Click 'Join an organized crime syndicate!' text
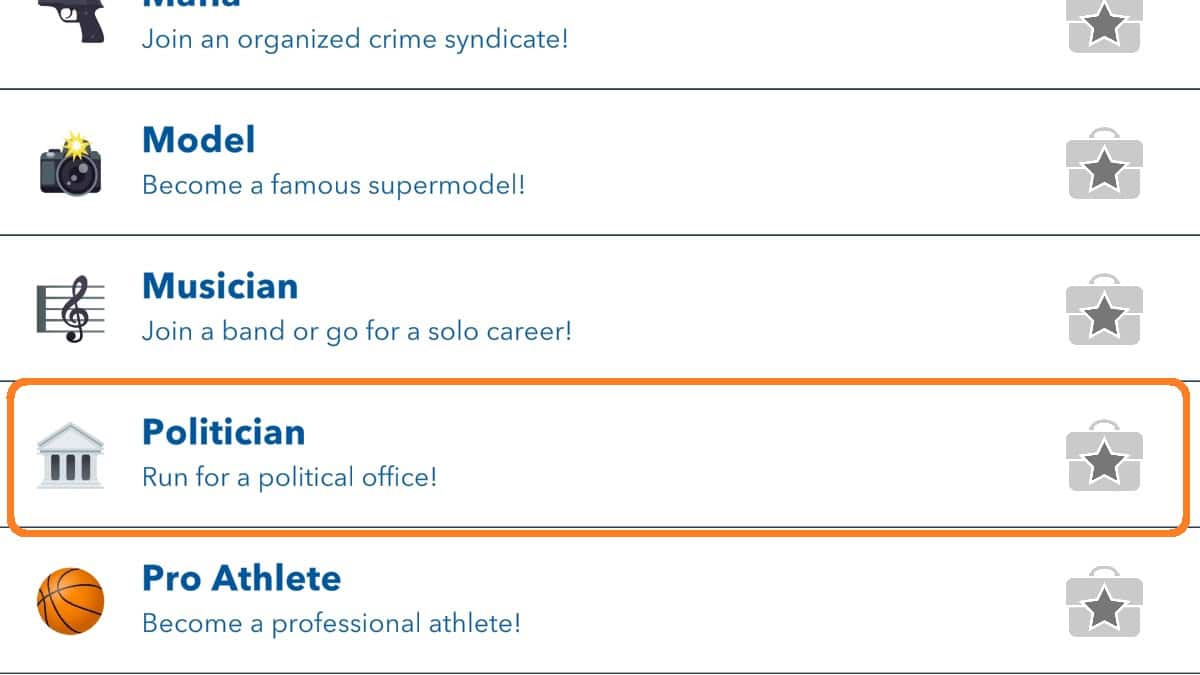This screenshot has height=675, width=1200. point(355,39)
